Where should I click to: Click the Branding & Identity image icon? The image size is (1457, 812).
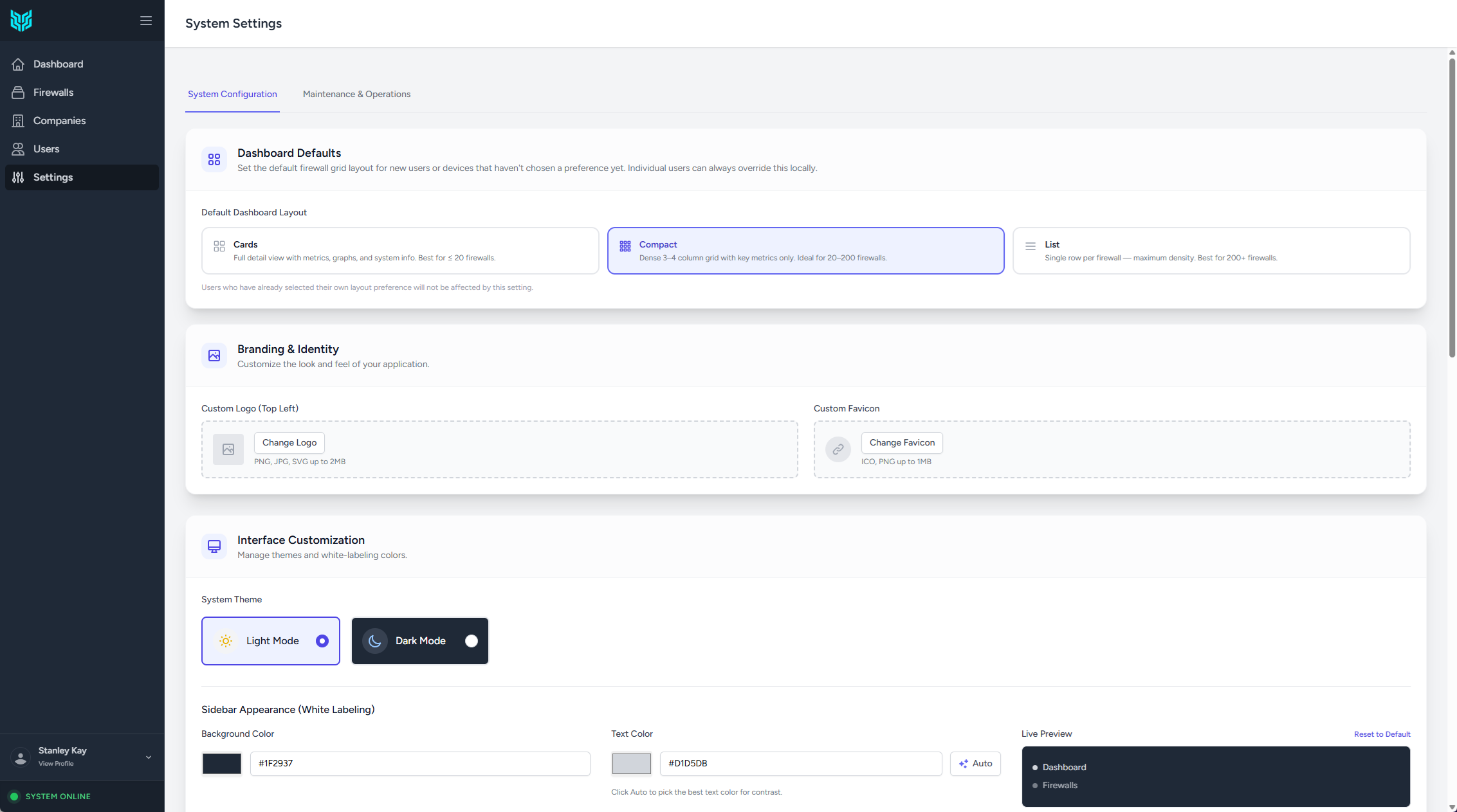(214, 356)
